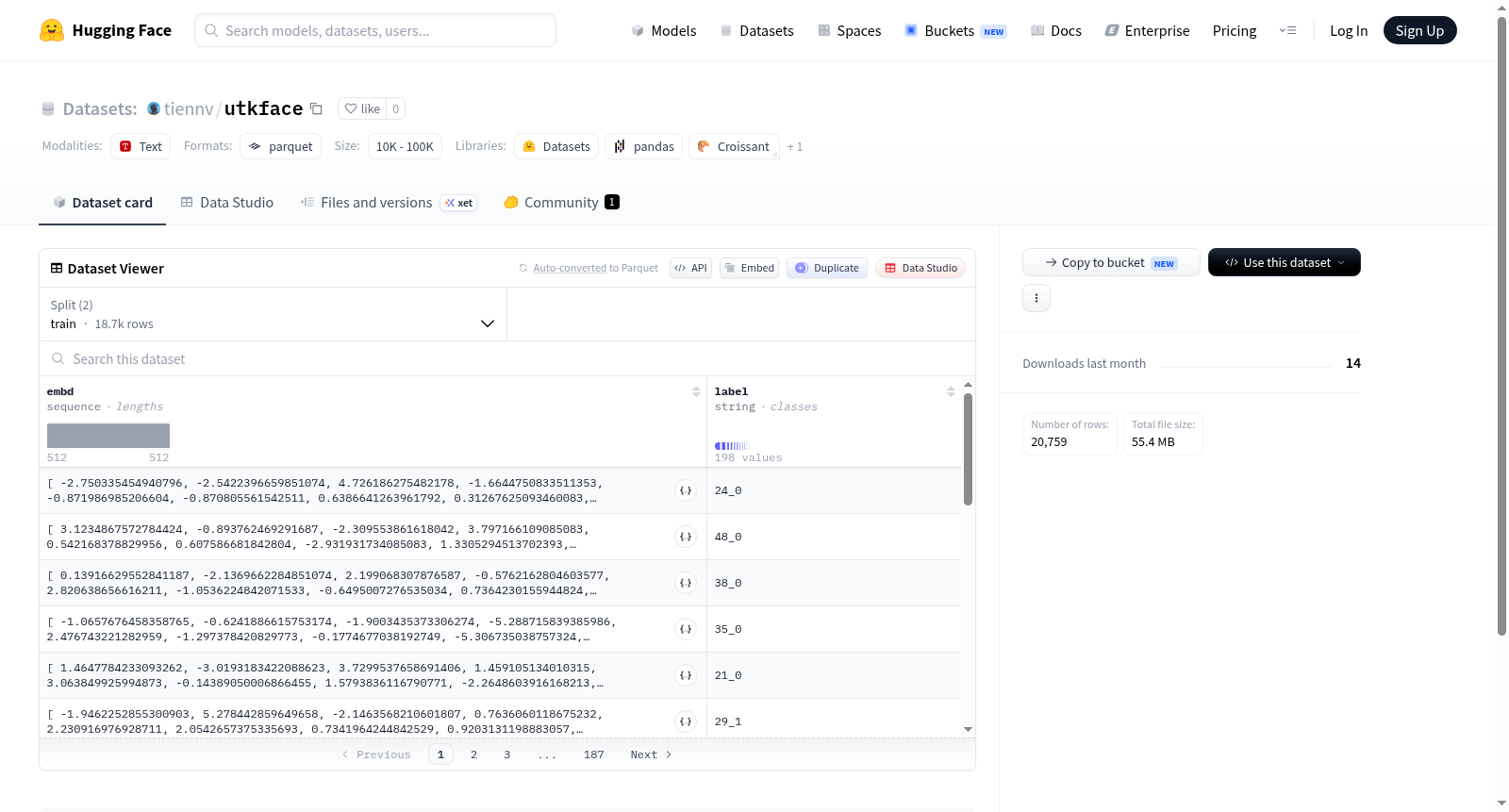1509x812 pixels.
Task: Focus the Search this dataset field
Action: (507, 359)
